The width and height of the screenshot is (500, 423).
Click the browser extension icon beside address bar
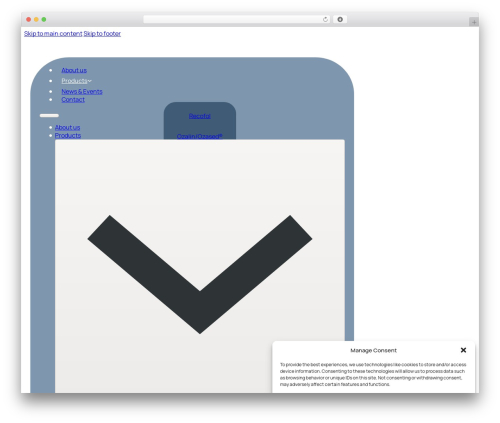click(340, 19)
